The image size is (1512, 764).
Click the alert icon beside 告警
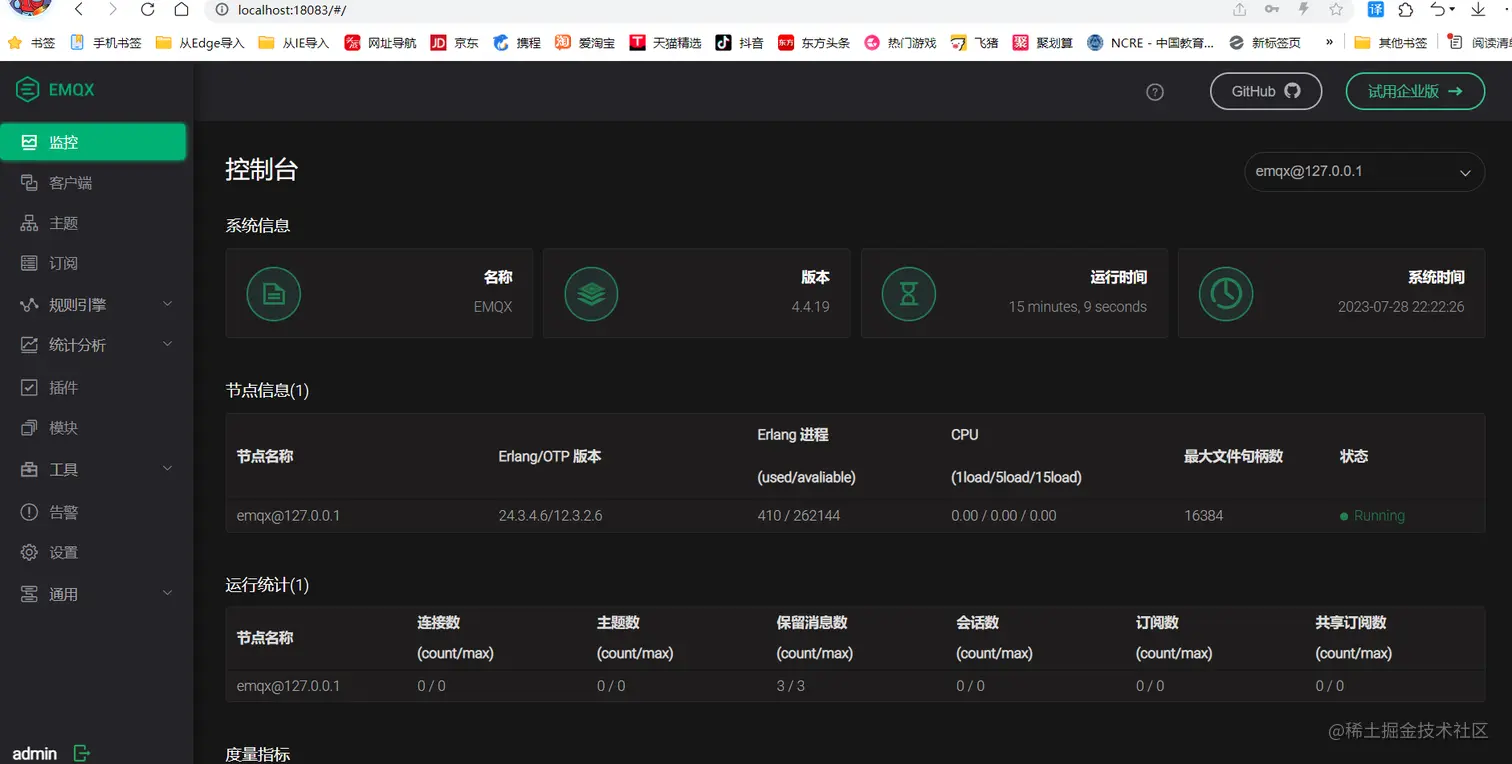29,512
